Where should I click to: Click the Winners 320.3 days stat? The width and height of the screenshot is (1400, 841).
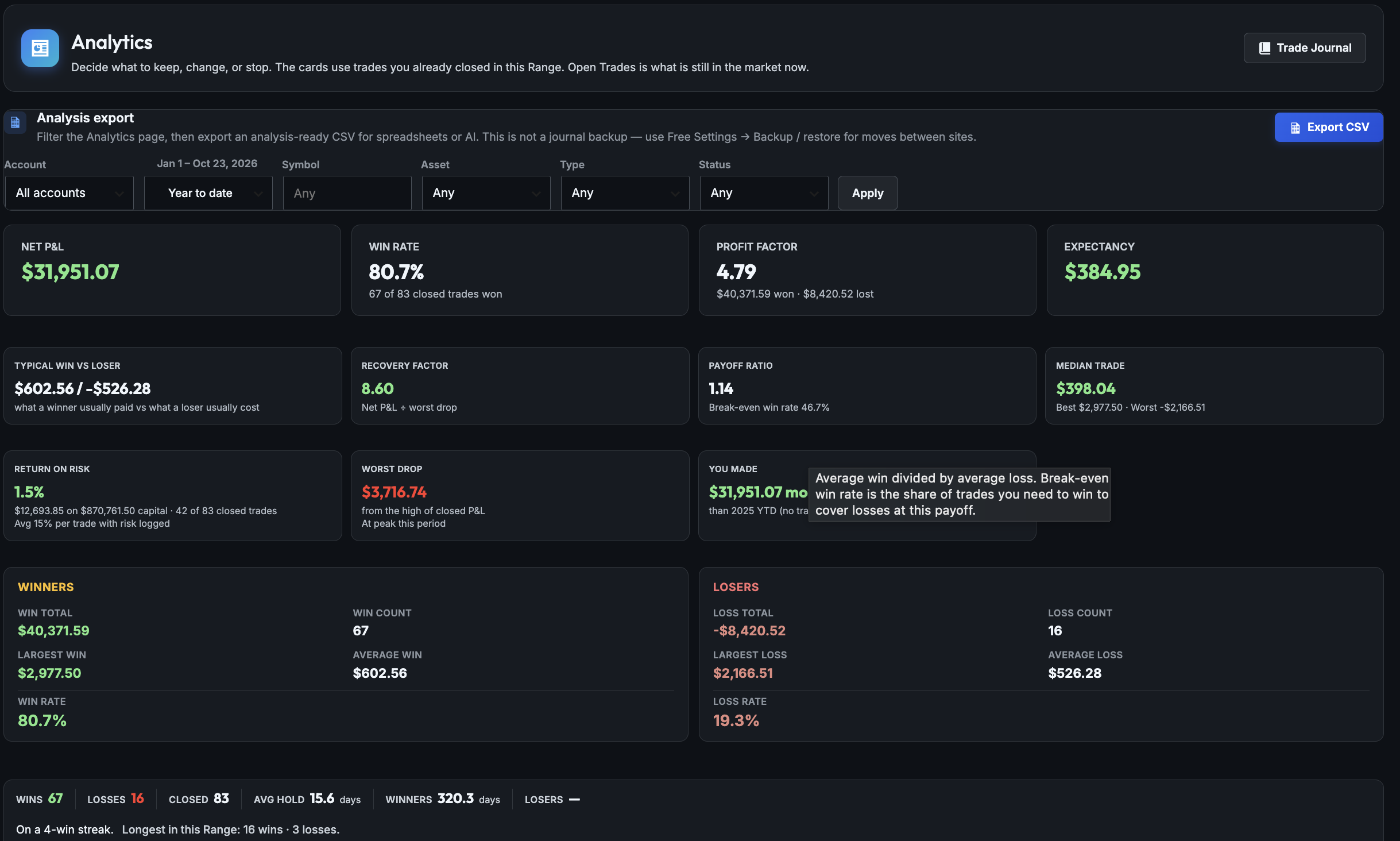click(x=443, y=798)
